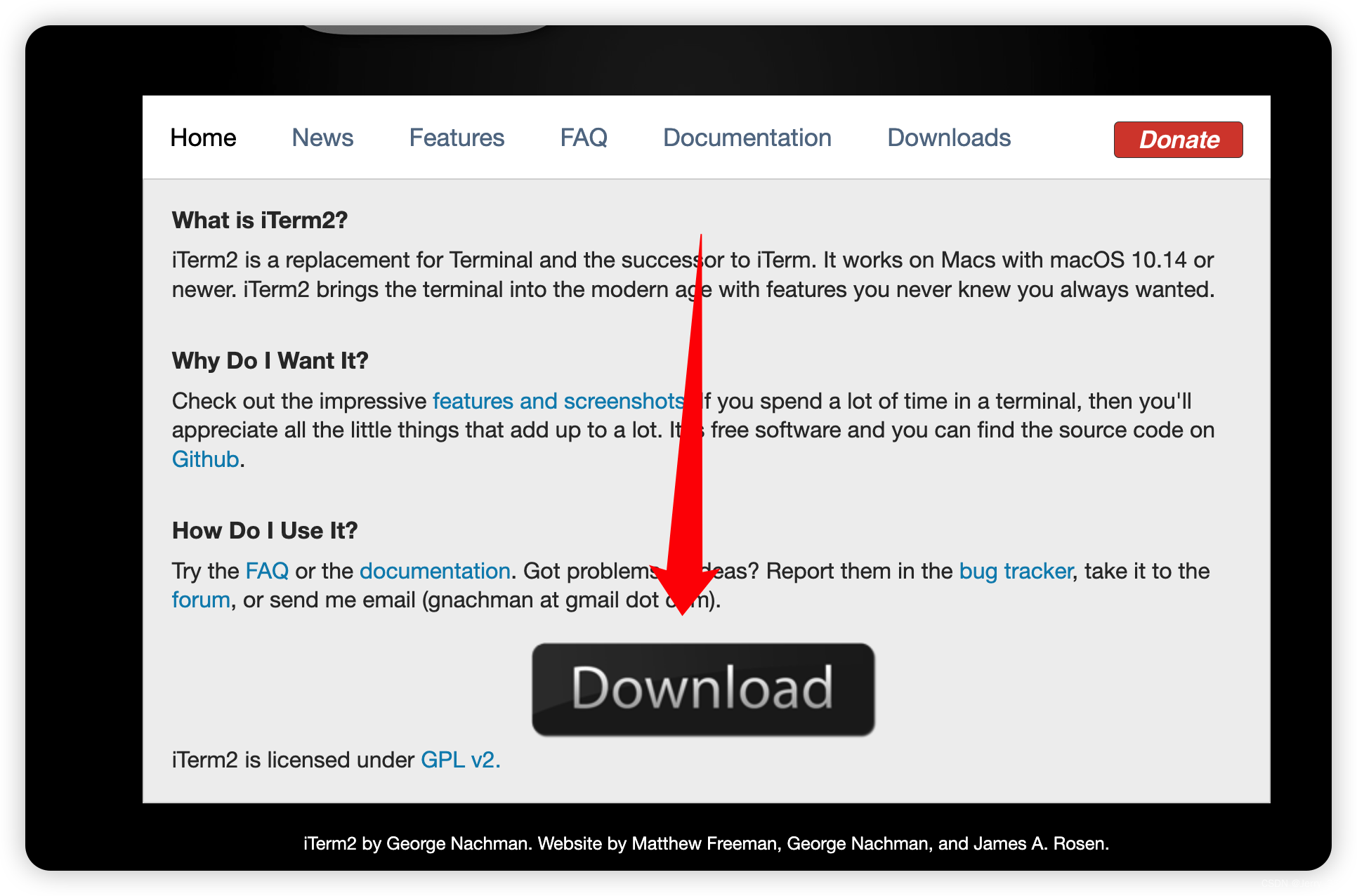Open the FAQ tab

coord(583,137)
